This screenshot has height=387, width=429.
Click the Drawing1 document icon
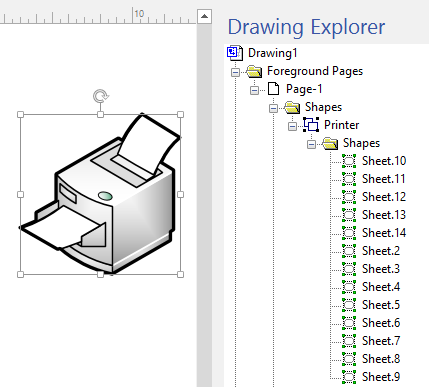tap(235, 53)
